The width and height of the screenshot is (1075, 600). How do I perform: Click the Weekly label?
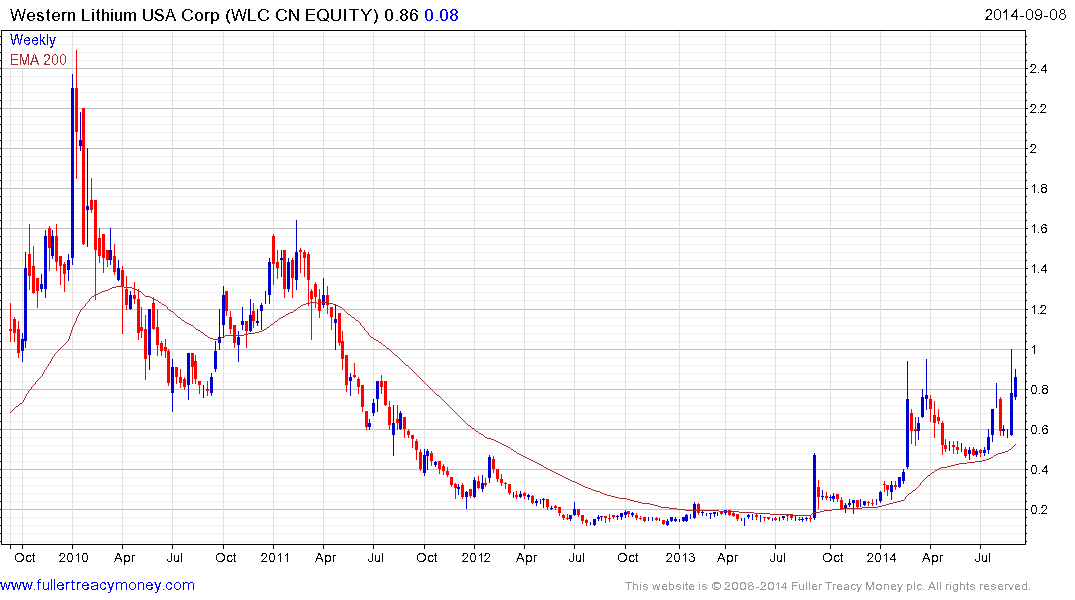[x=33, y=40]
